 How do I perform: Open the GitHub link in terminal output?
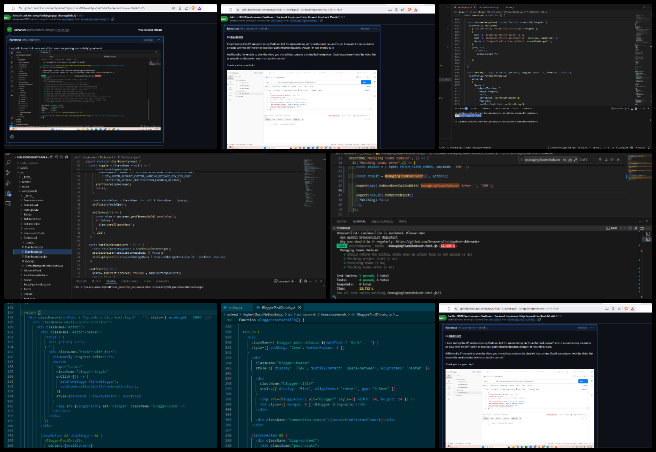coord(437,241)
